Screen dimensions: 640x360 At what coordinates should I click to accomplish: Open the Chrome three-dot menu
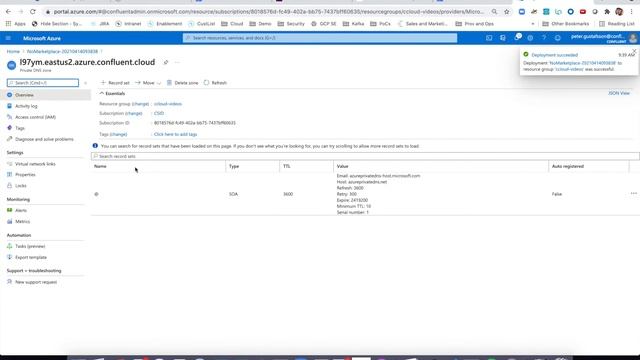pyautogui.click(x=631, y=12)
